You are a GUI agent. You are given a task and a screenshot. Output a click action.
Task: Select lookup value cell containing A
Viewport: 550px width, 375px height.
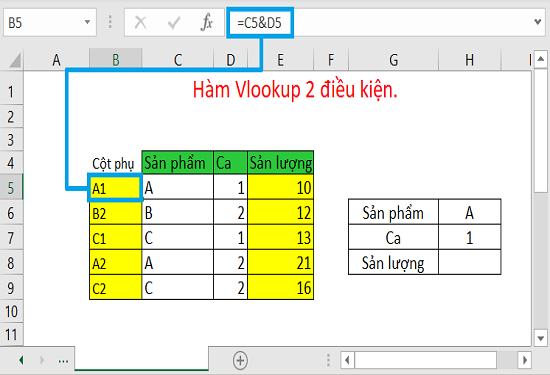point(470,213)
